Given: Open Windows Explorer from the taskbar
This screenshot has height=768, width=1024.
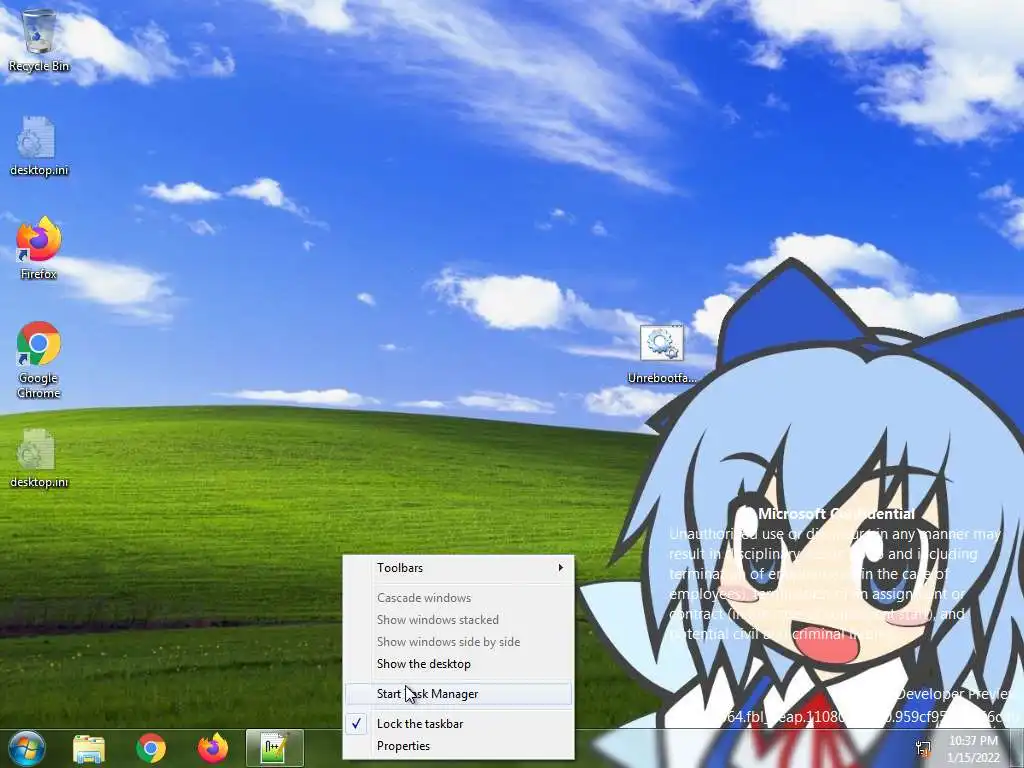Looking at the screenshot, I should pos(89,749).
